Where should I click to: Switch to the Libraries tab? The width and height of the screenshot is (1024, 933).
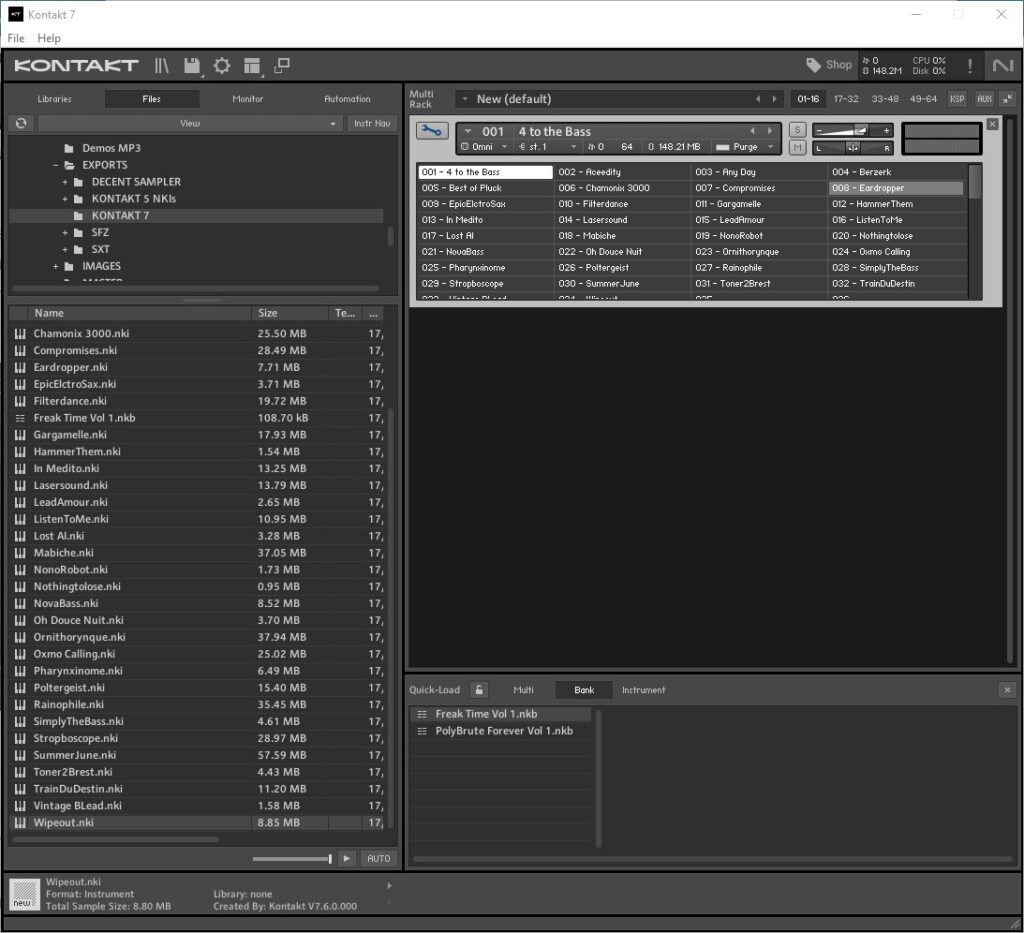click(55, 99)
